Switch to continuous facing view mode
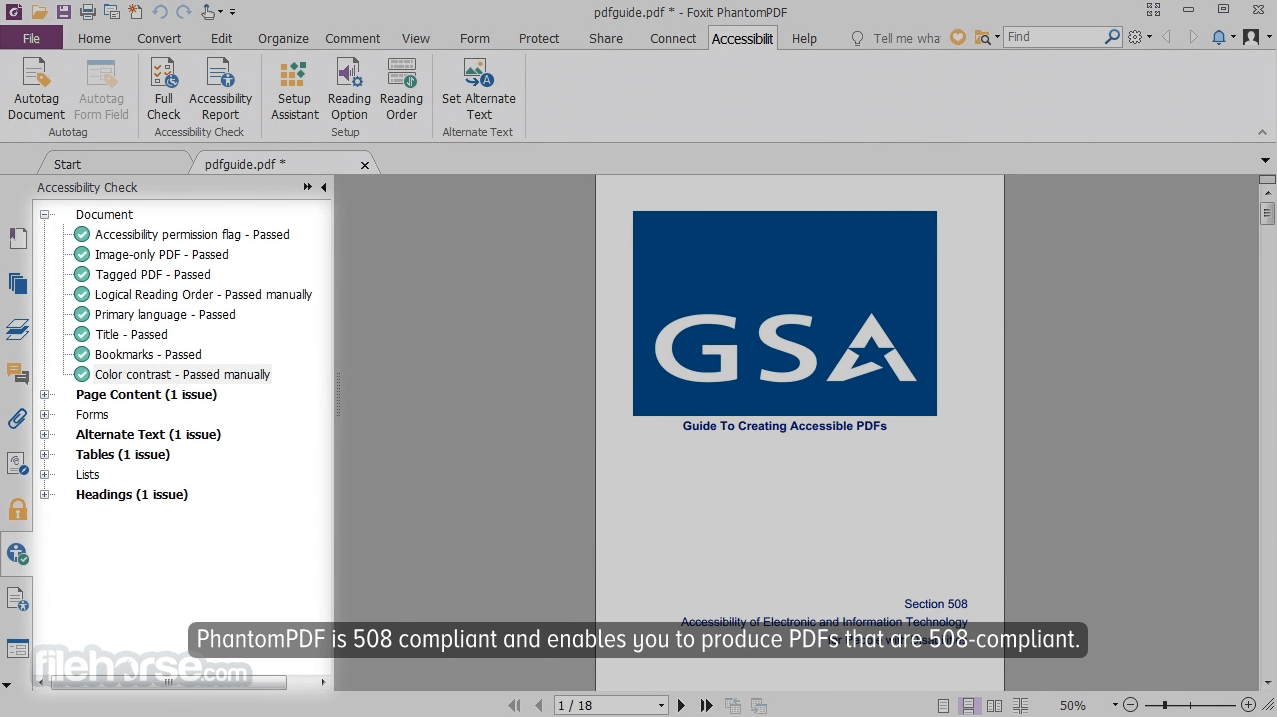Screen dimensions: 1277x717 pyautogui.click(x=1020, y=705)
